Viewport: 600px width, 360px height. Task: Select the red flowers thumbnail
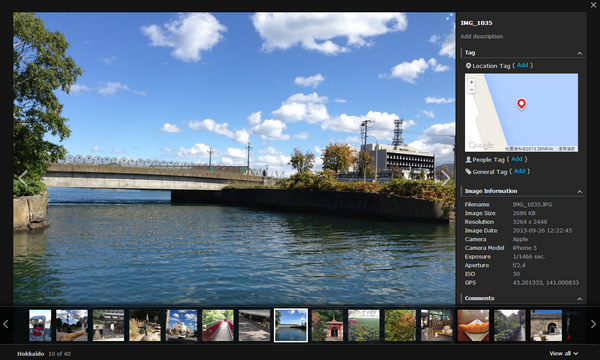[x=400, y=326]
